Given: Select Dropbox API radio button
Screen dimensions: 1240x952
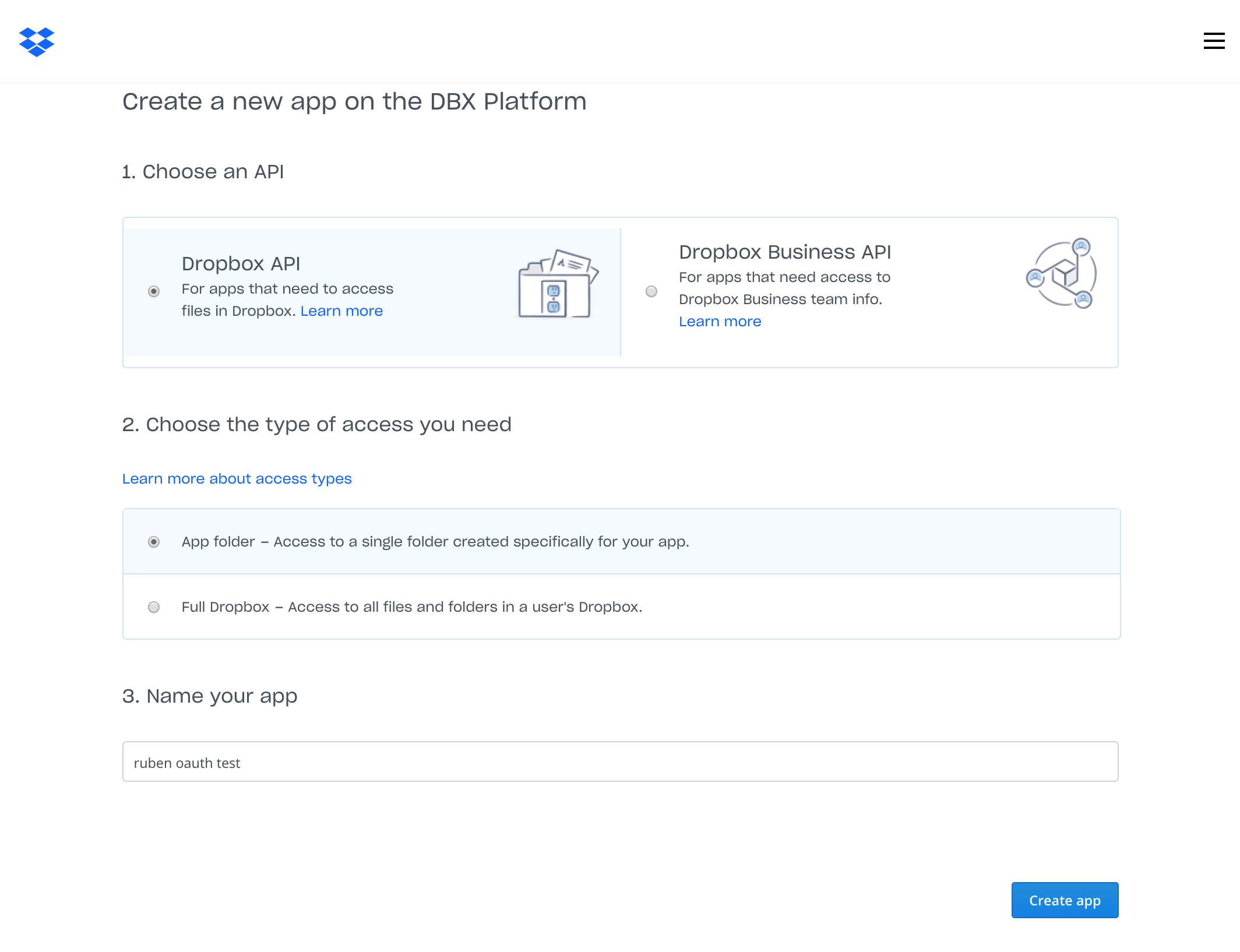Looking at the screenshot, I should [x=153, y=290].
